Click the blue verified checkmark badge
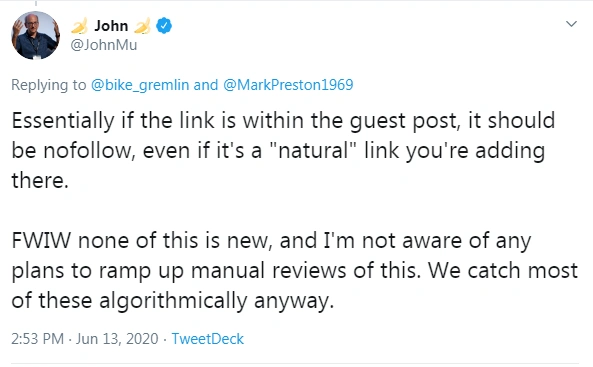 click(164, 26)
